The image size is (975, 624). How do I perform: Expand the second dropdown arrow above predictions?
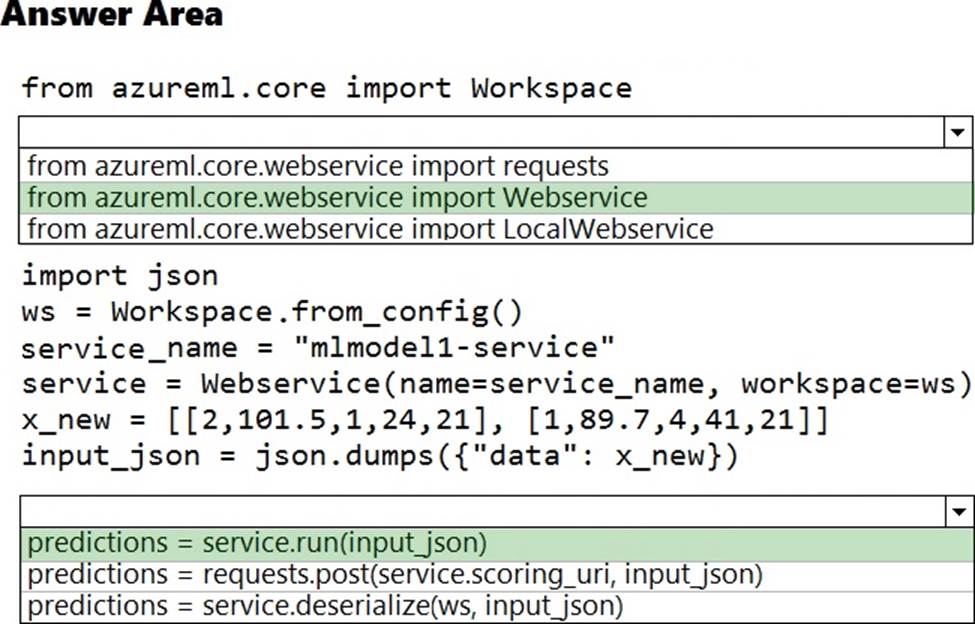tap(958, 512)
